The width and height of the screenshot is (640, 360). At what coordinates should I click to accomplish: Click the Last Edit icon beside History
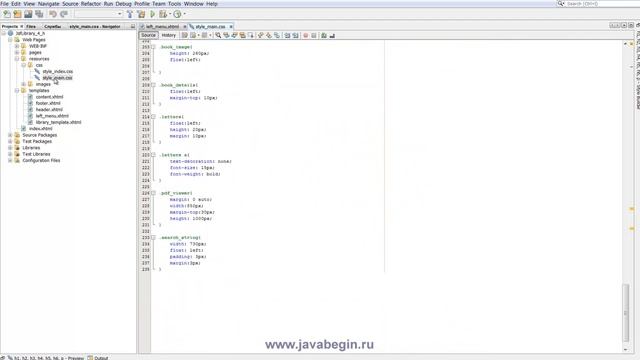tap(184, 36)
